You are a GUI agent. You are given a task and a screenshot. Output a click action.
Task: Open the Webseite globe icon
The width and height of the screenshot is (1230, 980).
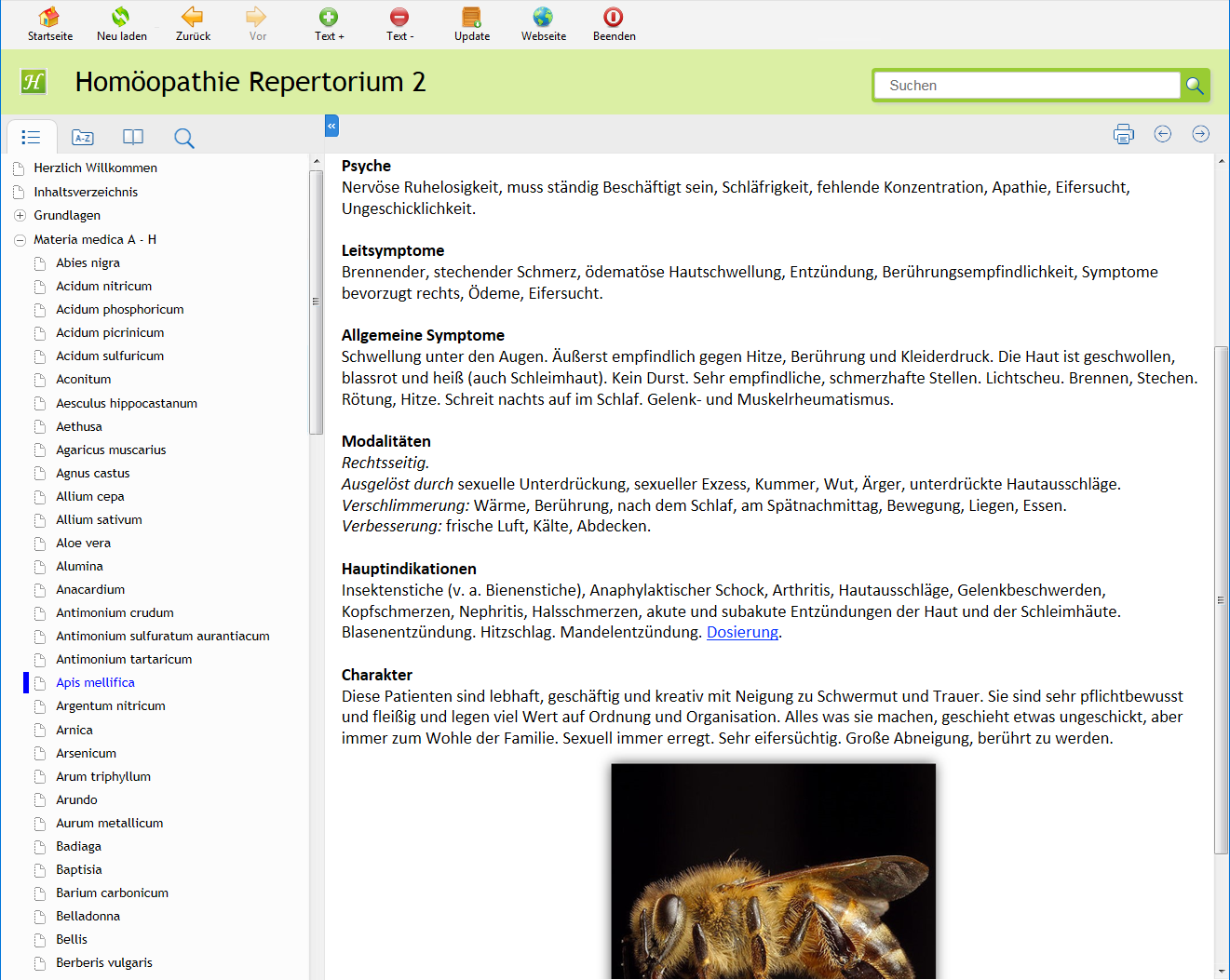tap(543, 18)
